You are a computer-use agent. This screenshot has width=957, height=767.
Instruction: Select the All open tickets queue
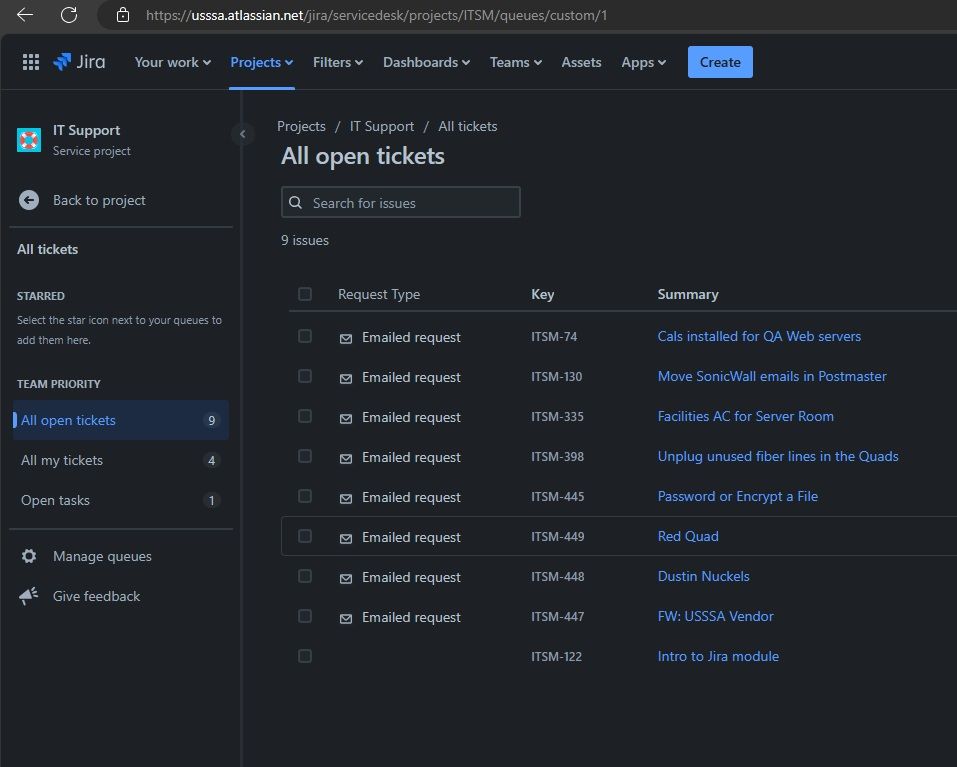click(121, 420)
